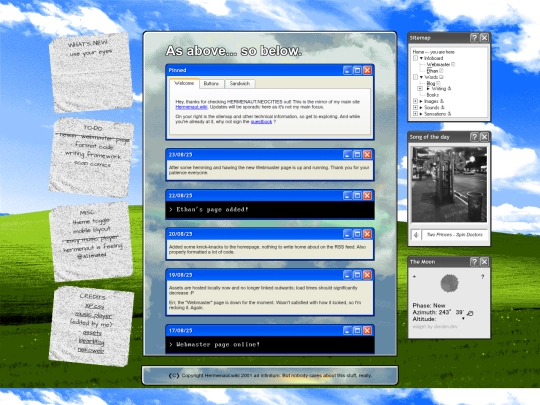Image resolution: width=540 pixels, height=405 pixels.
Task: Click 'Two Princes - Spin Doctors' track title
Action: 455,235
